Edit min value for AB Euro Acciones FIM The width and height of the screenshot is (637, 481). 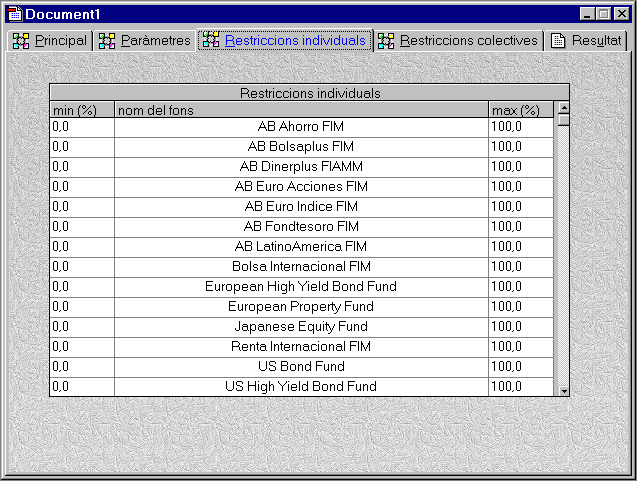click(x=82, y=187)
